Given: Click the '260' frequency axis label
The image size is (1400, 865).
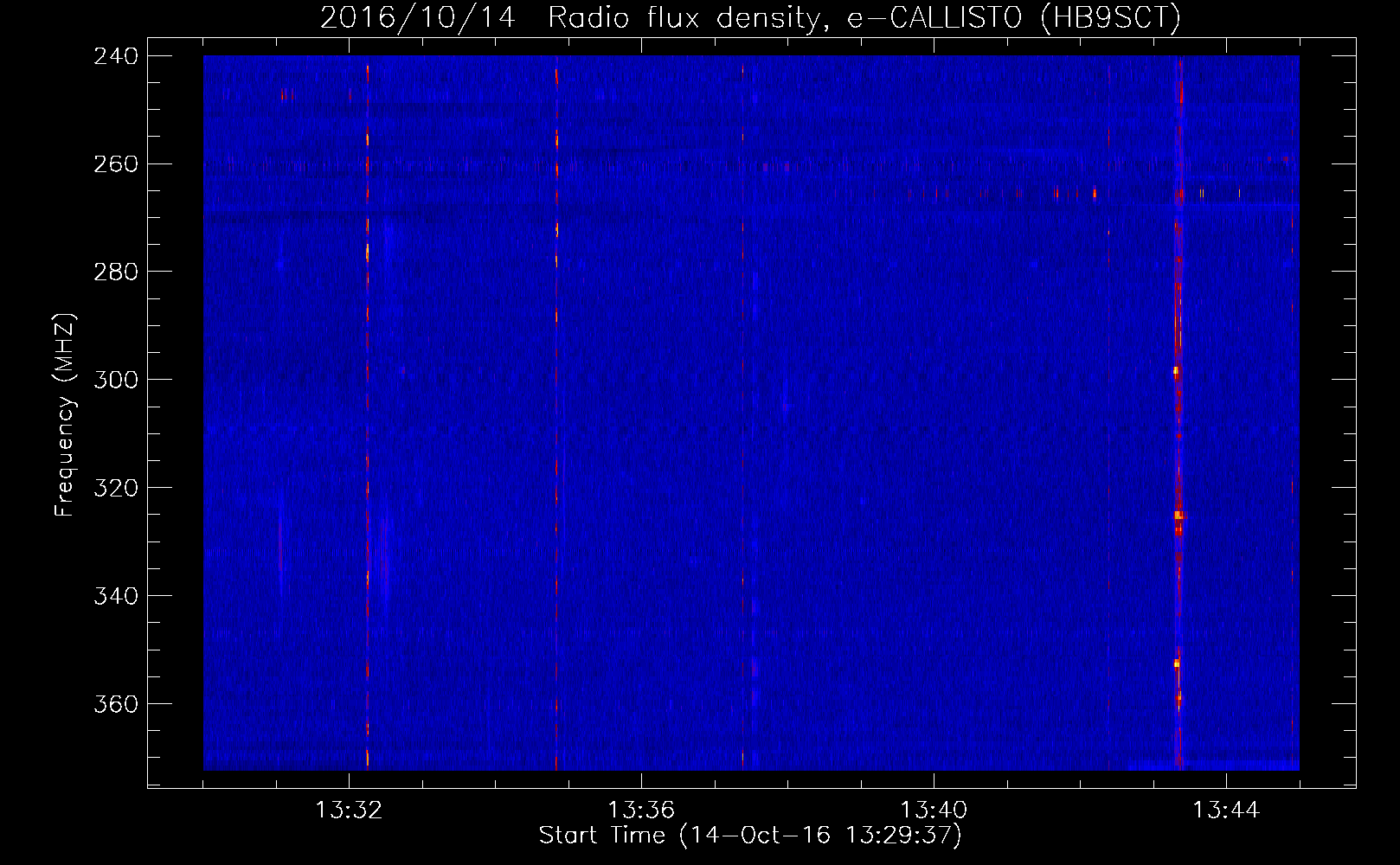Looking at the screenshot, I should click(x=116, y=164).
